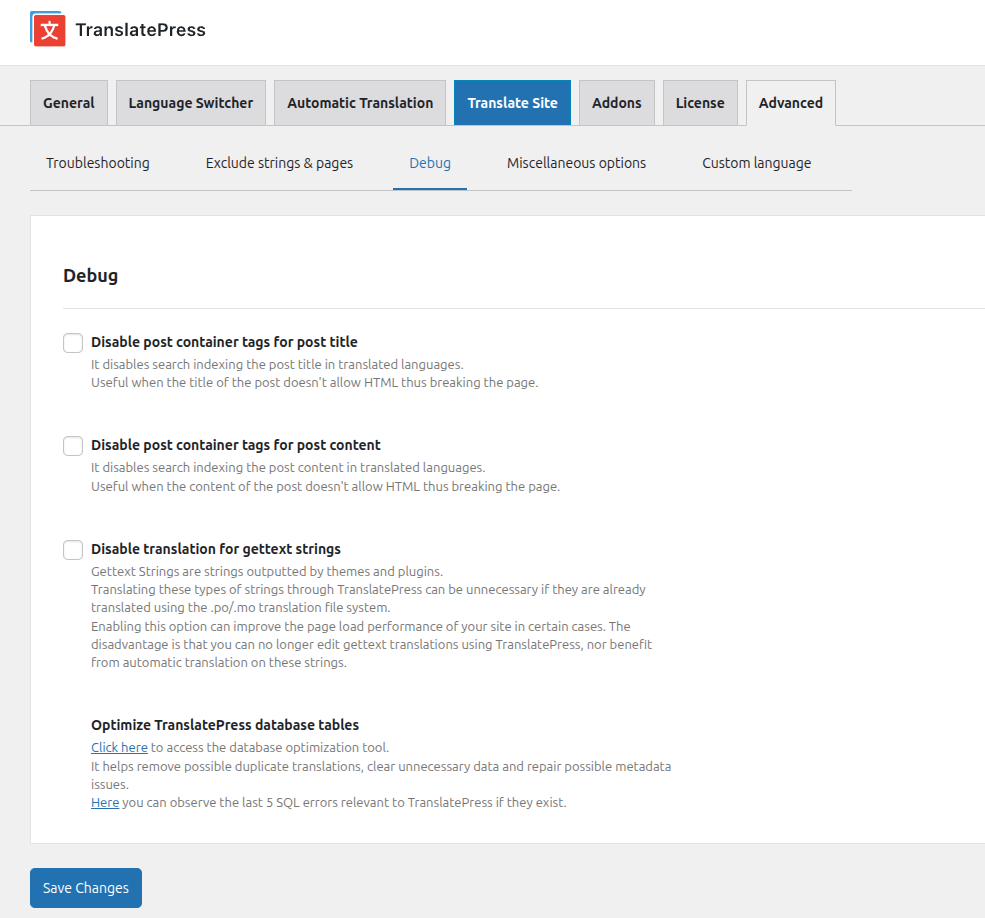Switch to the Automatic Translation tab
The image size is (985, 918).
point(359,102)
